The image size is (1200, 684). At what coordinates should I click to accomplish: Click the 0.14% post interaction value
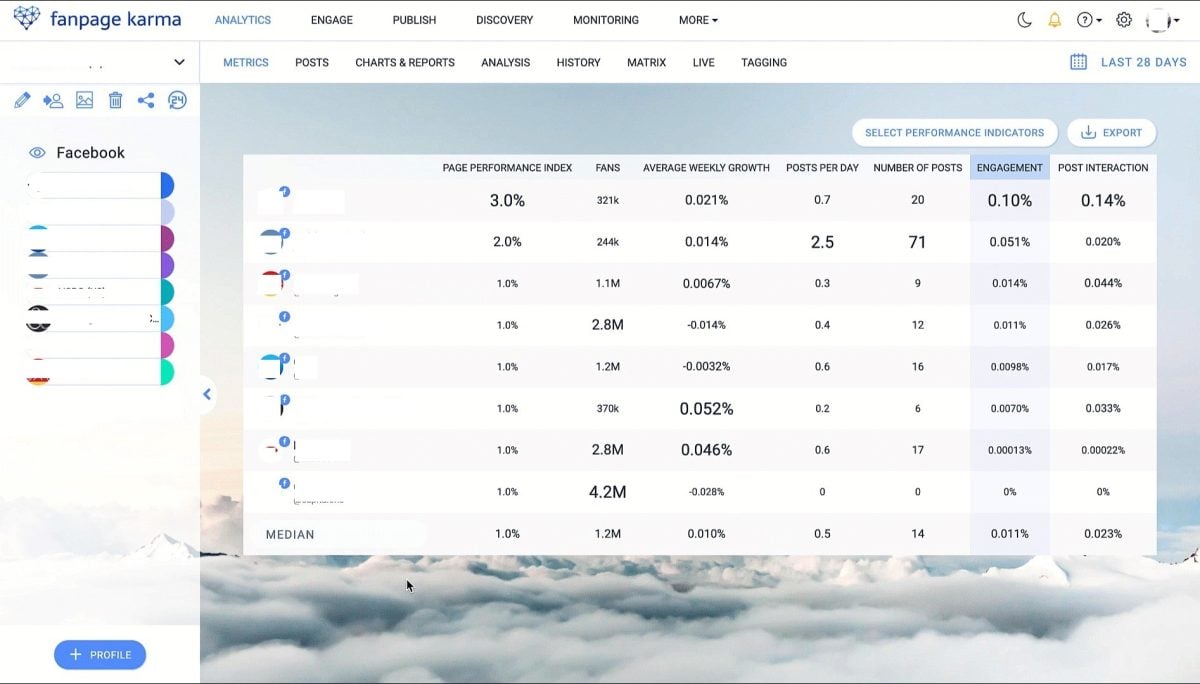pos(1103,200)
